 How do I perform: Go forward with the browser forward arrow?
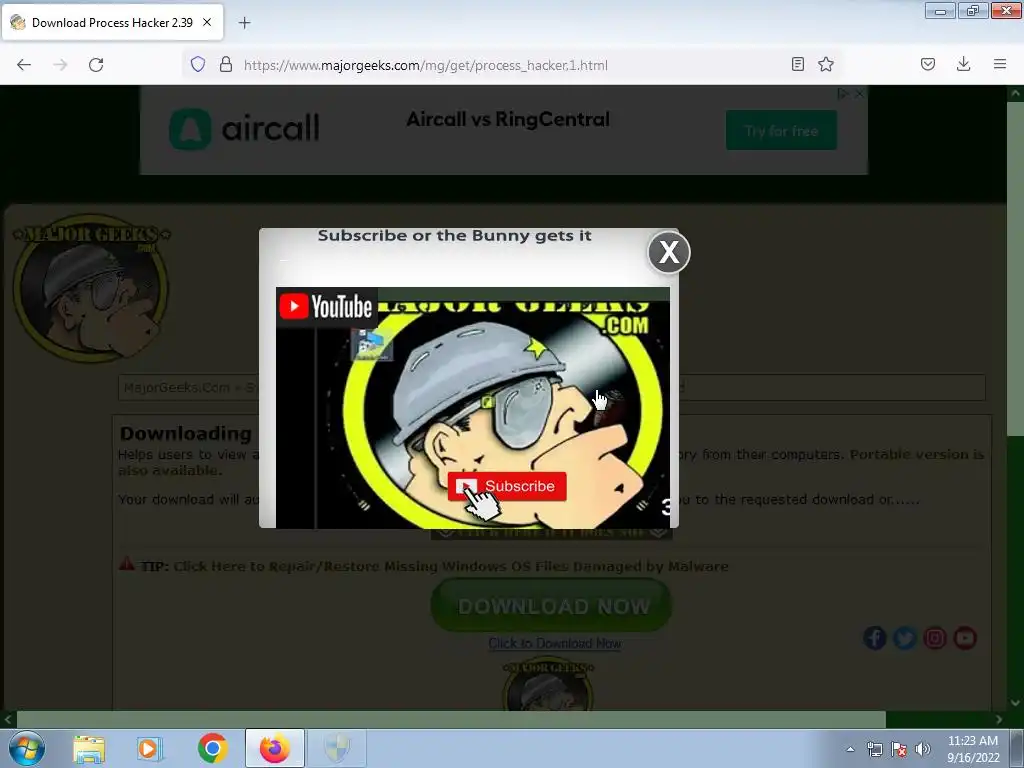tap(60, 65)
